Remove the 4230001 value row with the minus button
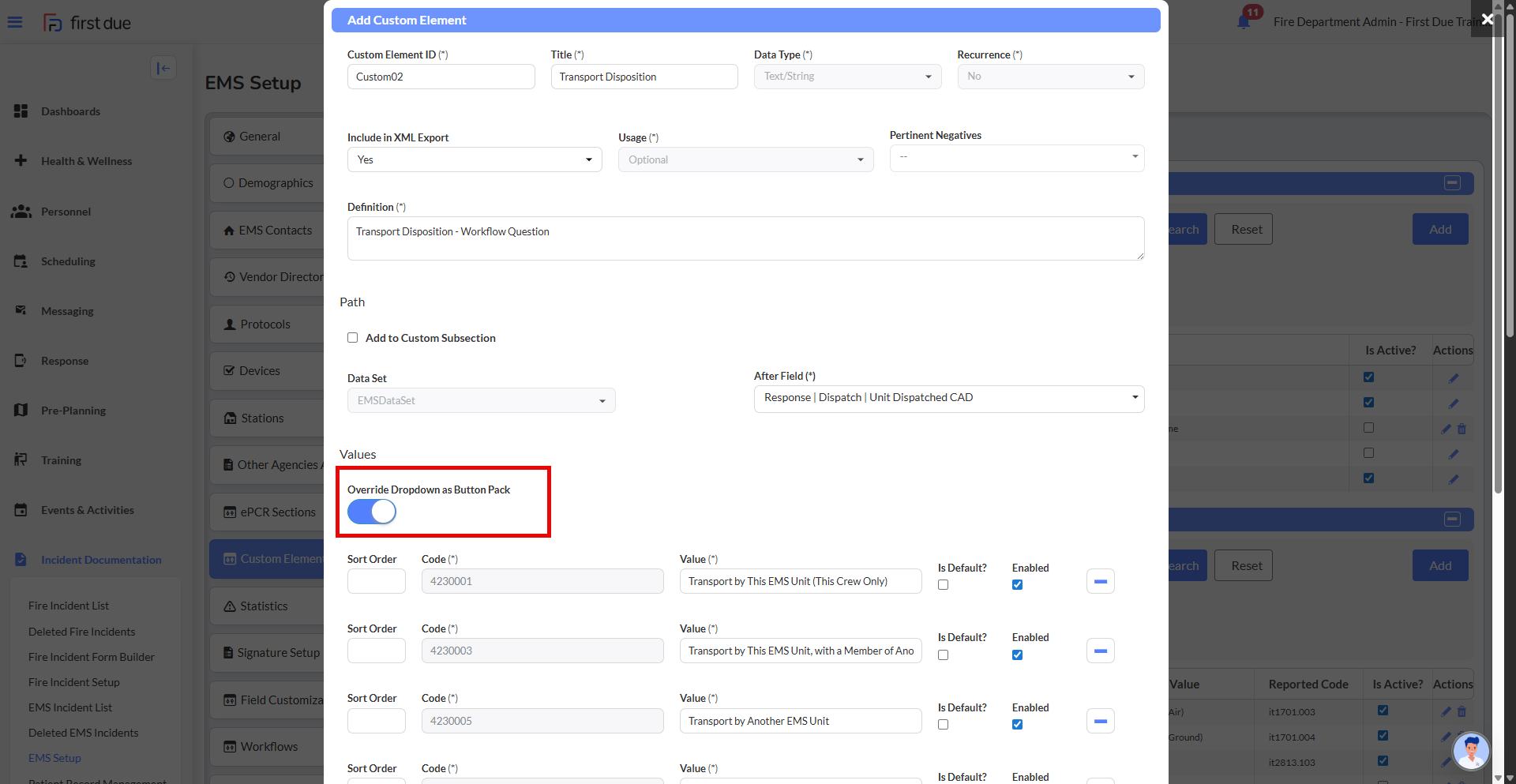1516x784 pixels. coord(1100,582)
